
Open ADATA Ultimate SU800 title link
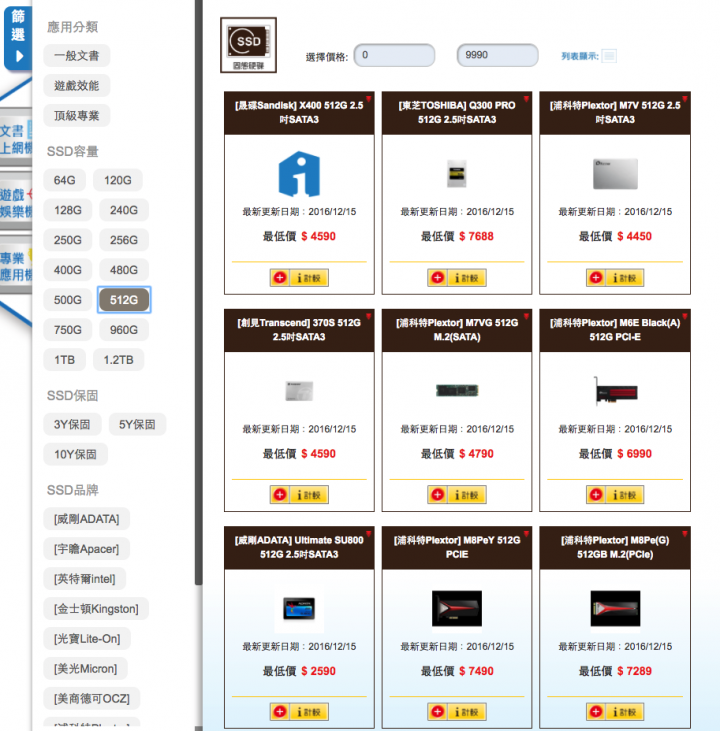pyautogui.click(x=299, y=547)
